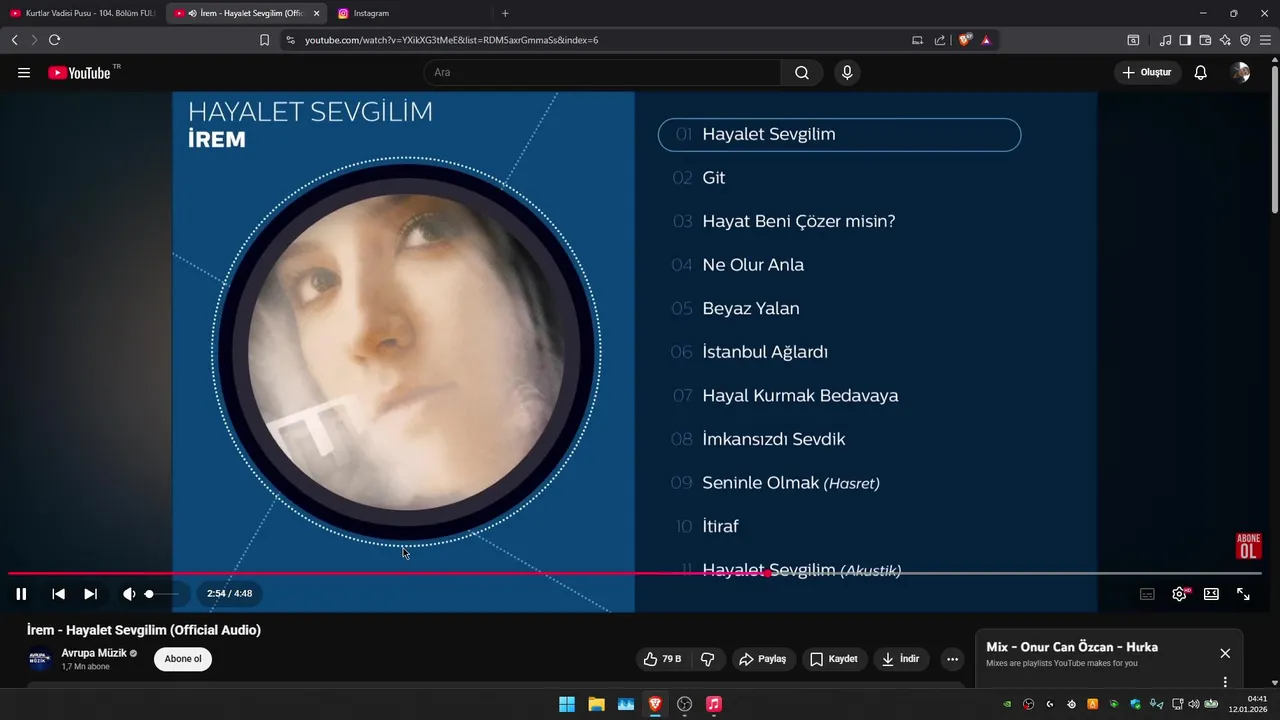The width and height of the screenshot is (1280, 720).
Task: Download video with İndir button
Action: (900, 659)
